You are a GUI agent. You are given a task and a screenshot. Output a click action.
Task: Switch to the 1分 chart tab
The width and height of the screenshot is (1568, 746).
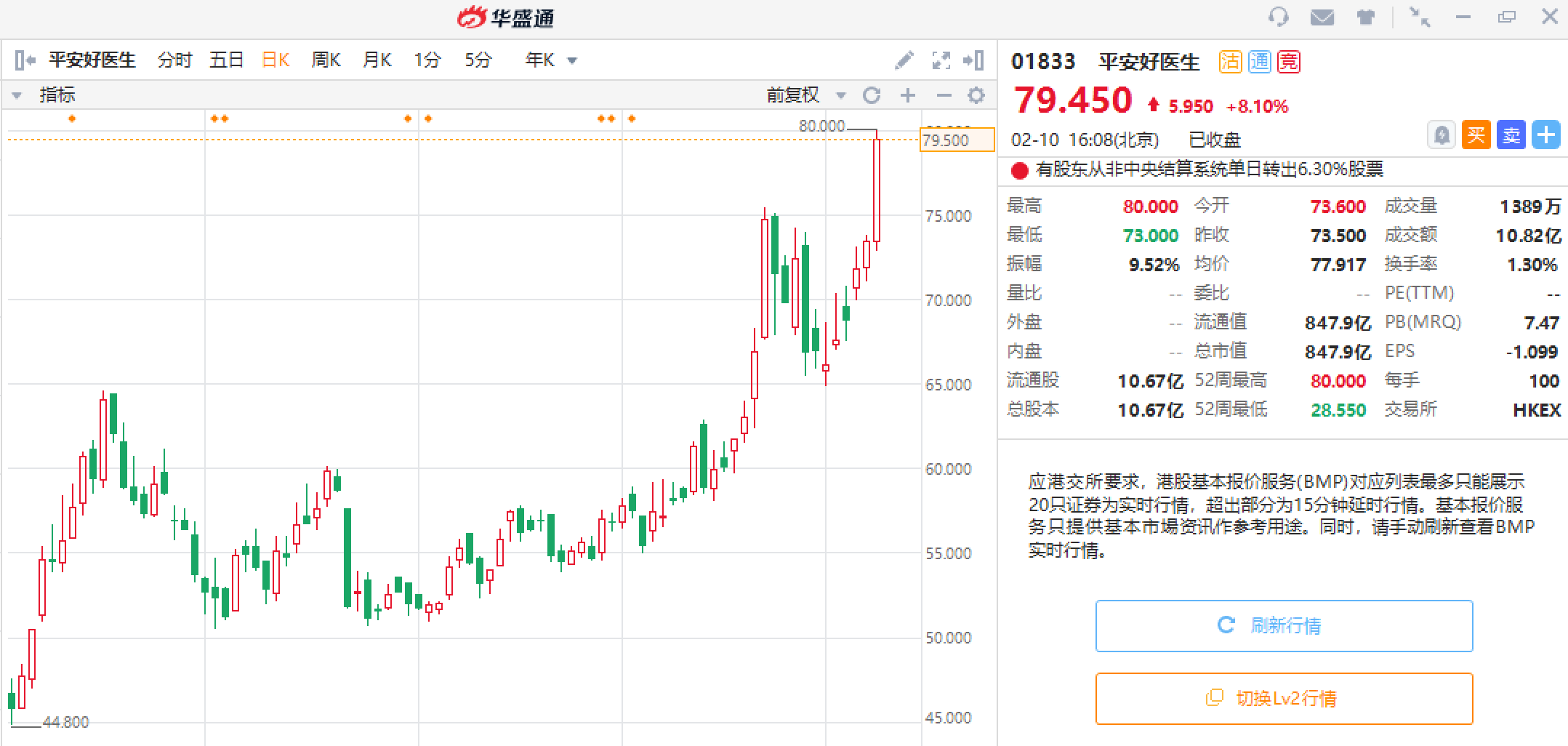click(427, 60)
